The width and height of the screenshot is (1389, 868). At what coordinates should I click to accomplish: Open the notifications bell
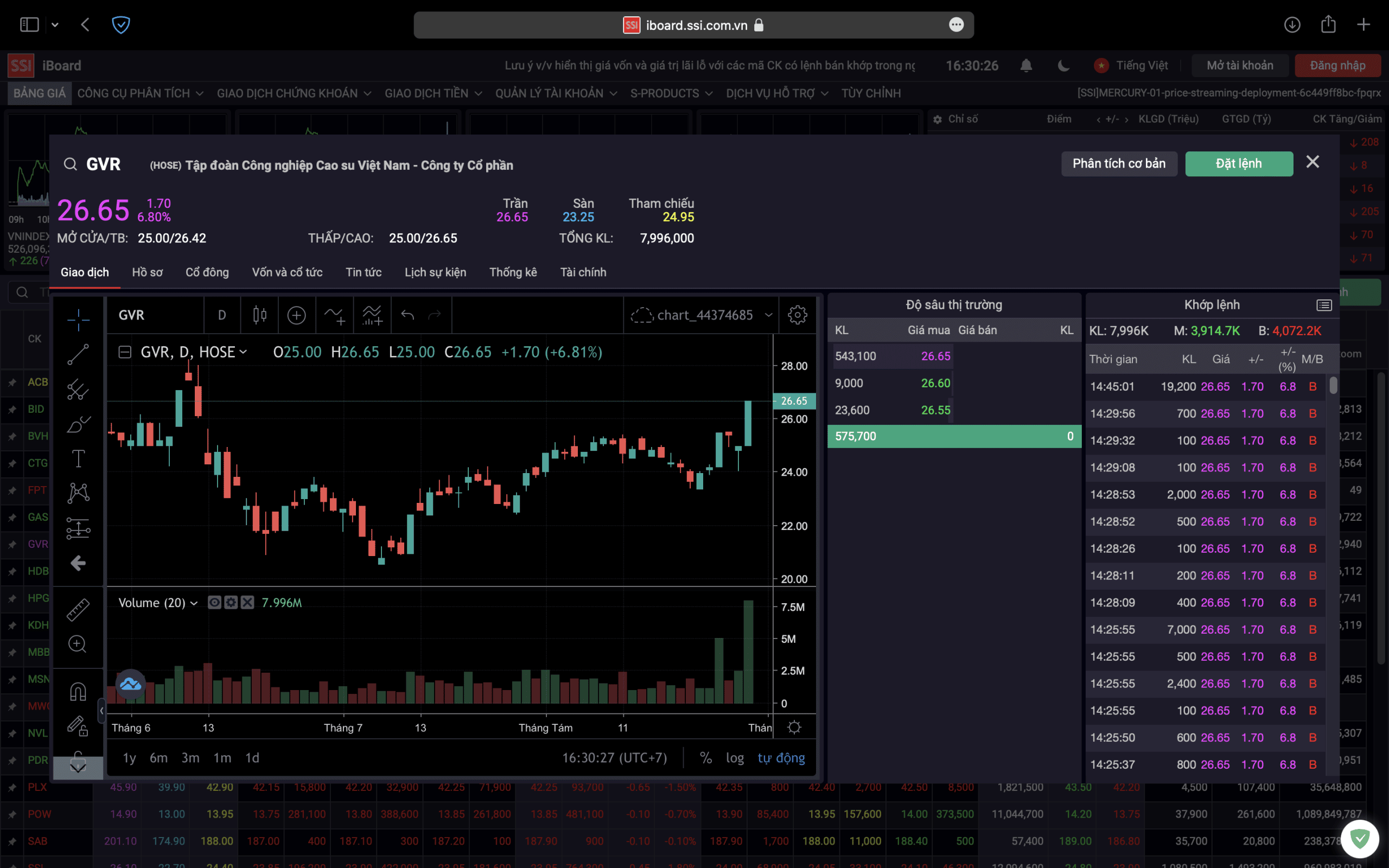[x=1026, y=66]
